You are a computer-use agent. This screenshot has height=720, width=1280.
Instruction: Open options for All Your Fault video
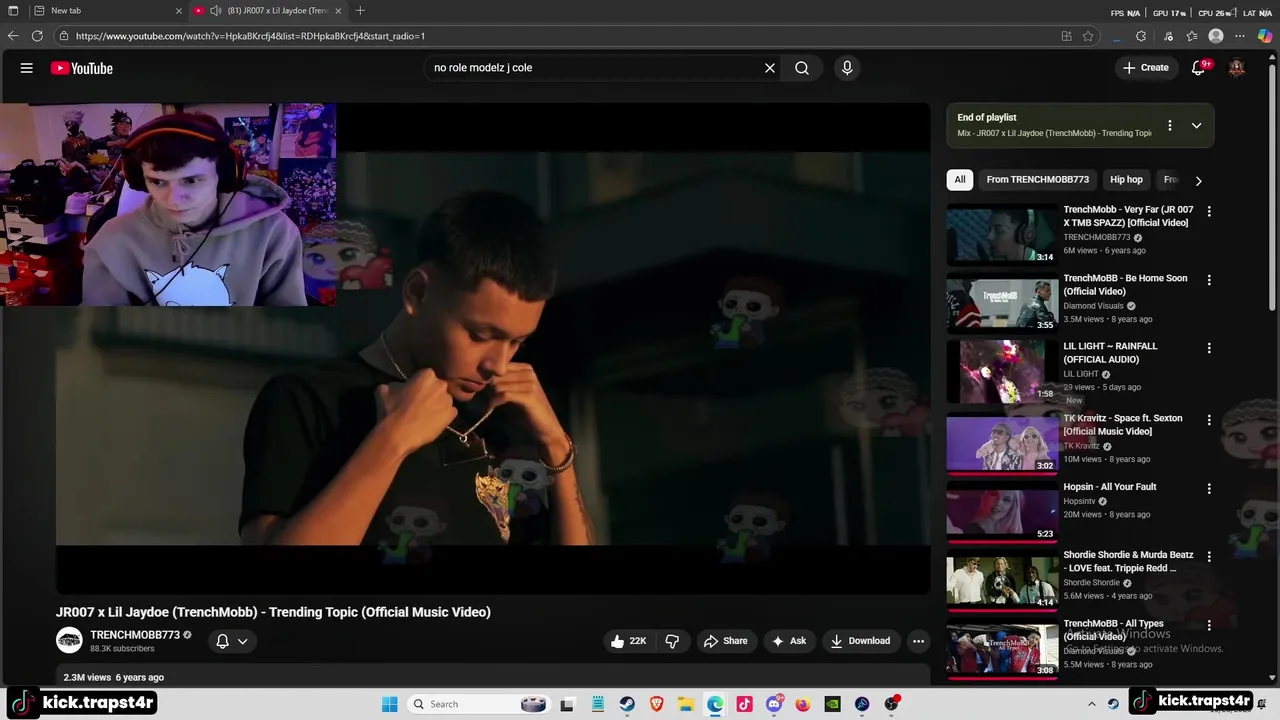[1209, 489]
